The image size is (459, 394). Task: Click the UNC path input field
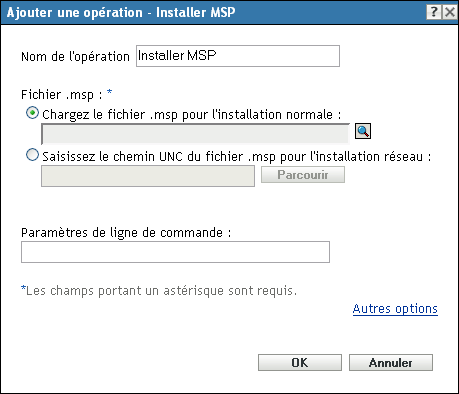coord(148,176)
